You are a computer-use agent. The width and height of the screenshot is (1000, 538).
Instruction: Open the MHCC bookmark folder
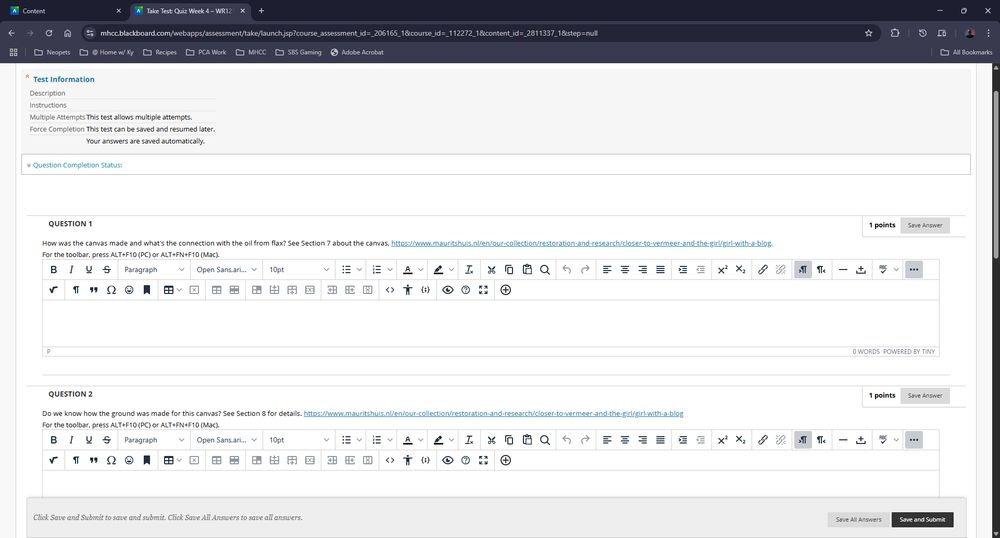tap(251, 52)
